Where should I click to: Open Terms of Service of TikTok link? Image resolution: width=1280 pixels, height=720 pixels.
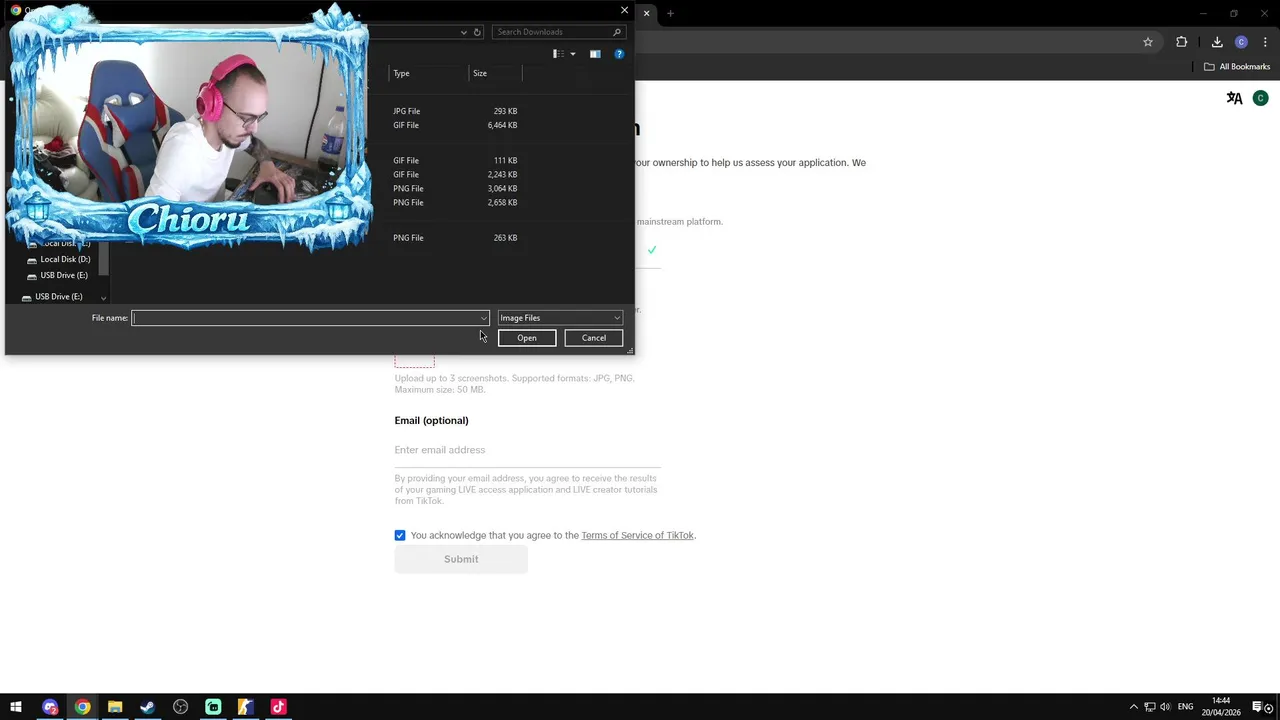click(x=637, y=535)
